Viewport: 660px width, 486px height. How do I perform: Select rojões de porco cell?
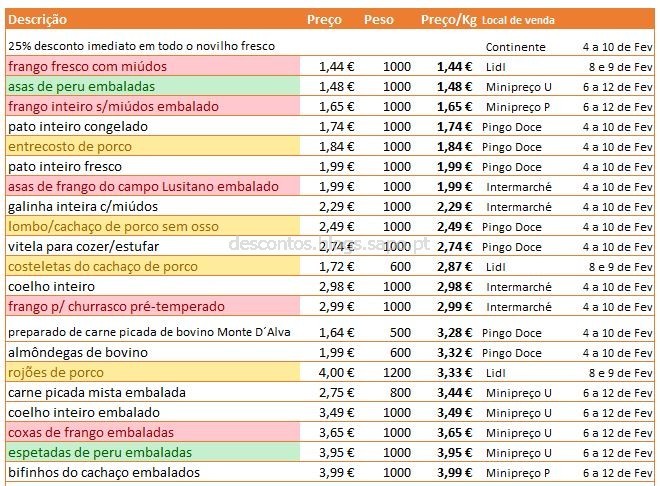153,372
